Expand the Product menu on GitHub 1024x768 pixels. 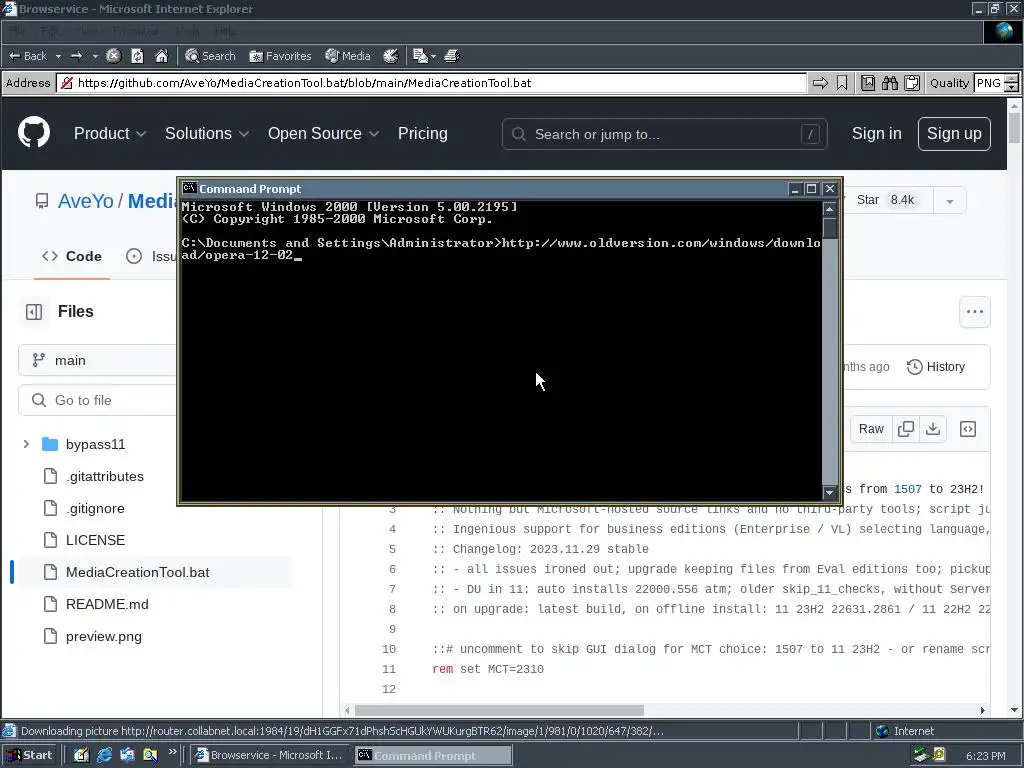(x=110, y=133)
